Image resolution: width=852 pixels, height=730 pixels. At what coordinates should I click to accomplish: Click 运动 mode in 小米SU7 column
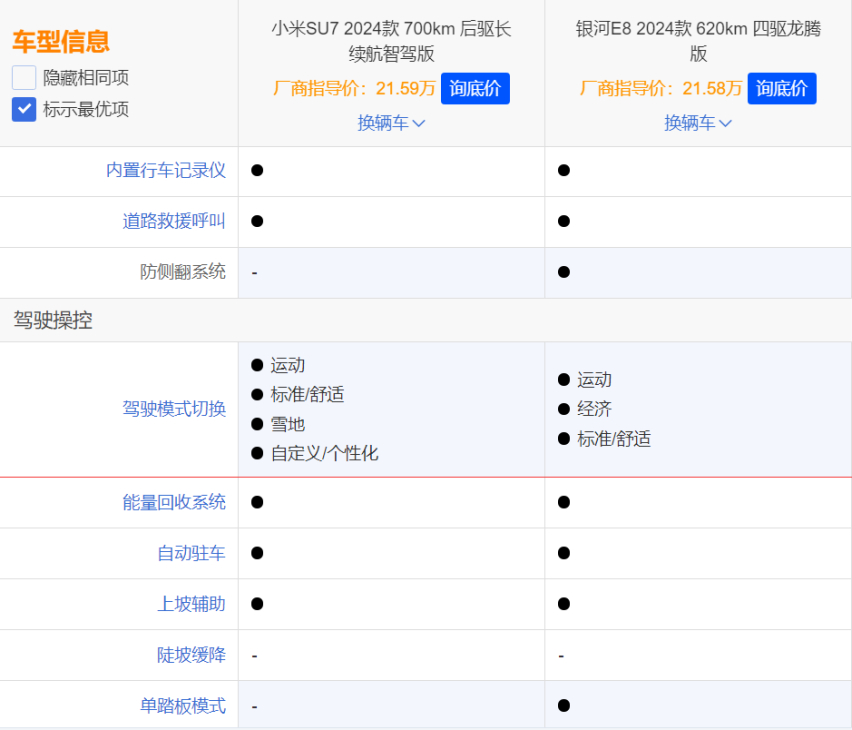[288, 365]
